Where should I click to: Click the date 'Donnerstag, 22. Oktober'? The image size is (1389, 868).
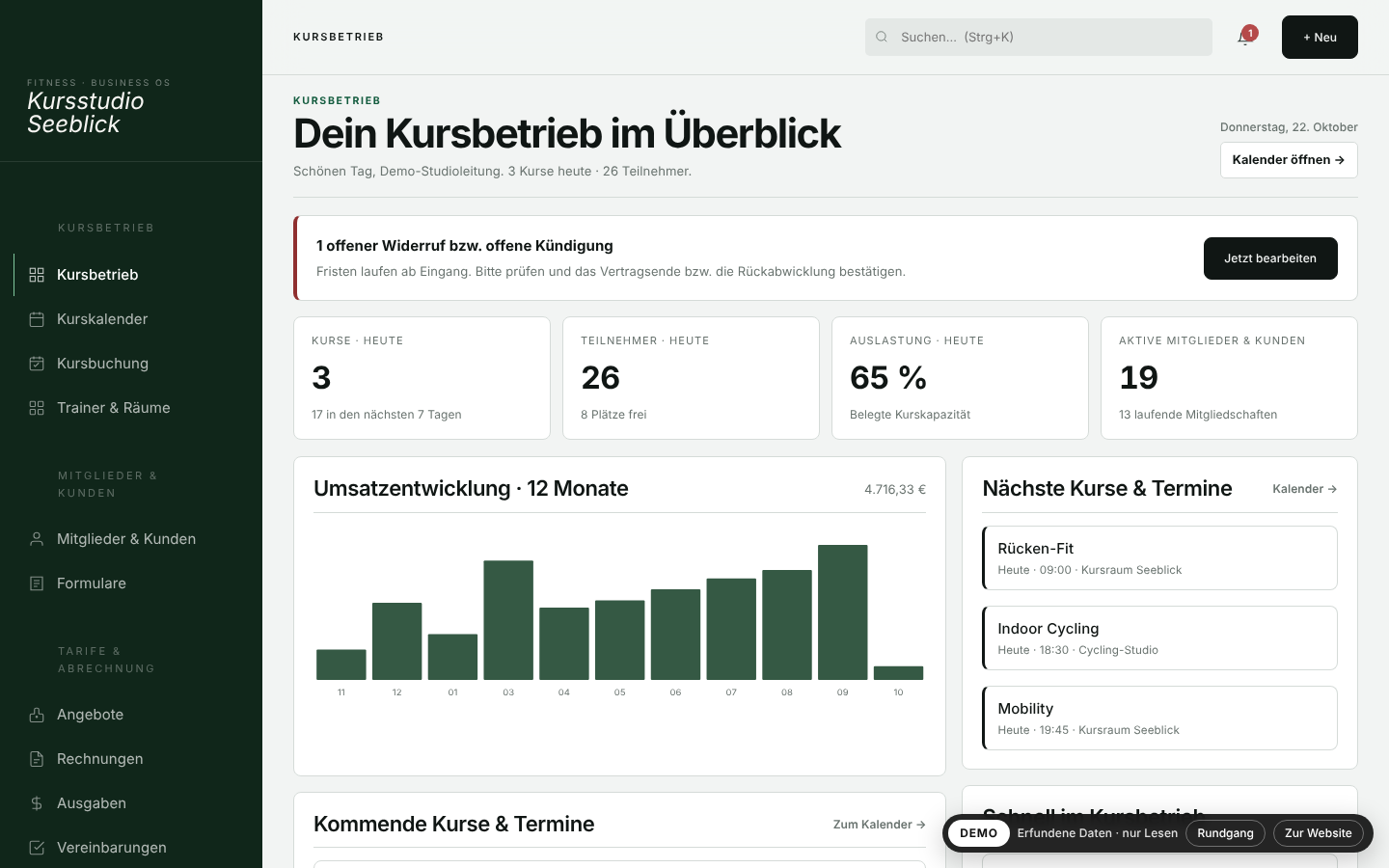pos(1289,127)
